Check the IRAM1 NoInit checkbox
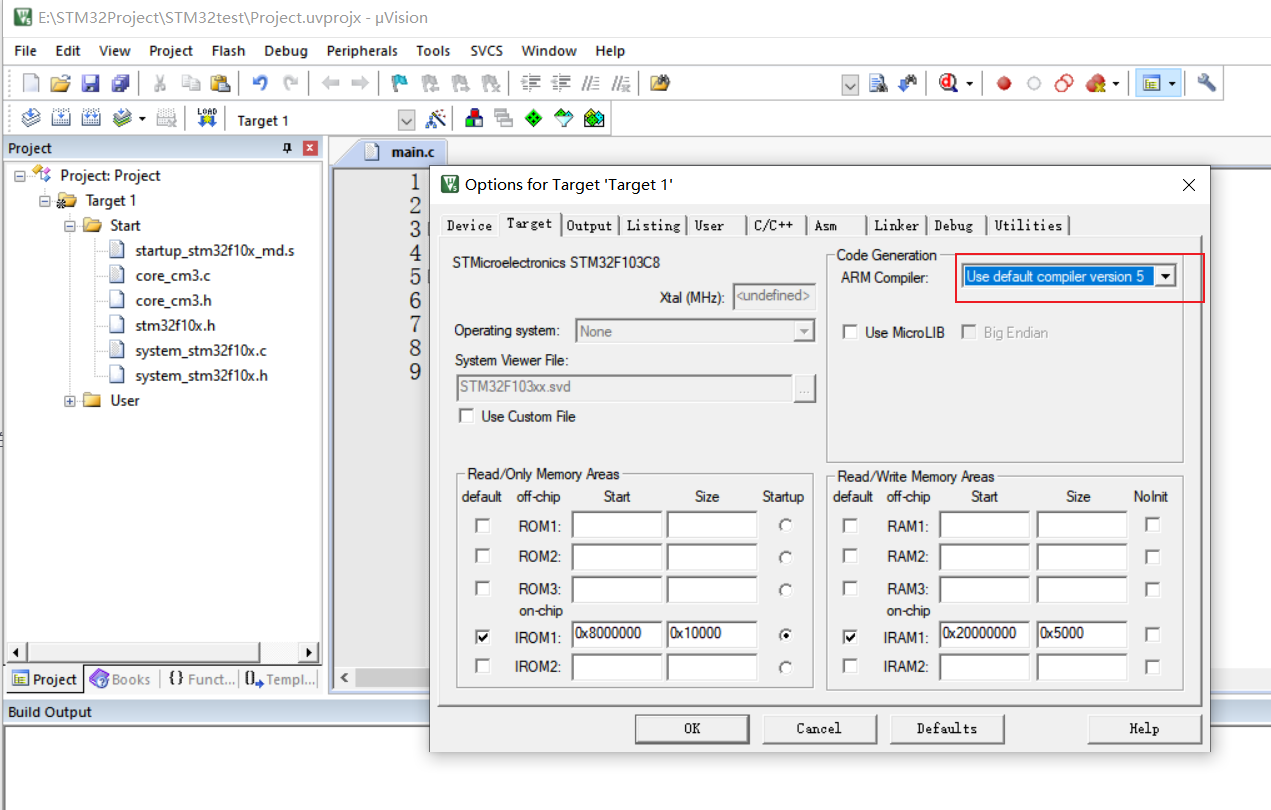The height and width of the screenshot is (810, 1271). (1153, 635)
